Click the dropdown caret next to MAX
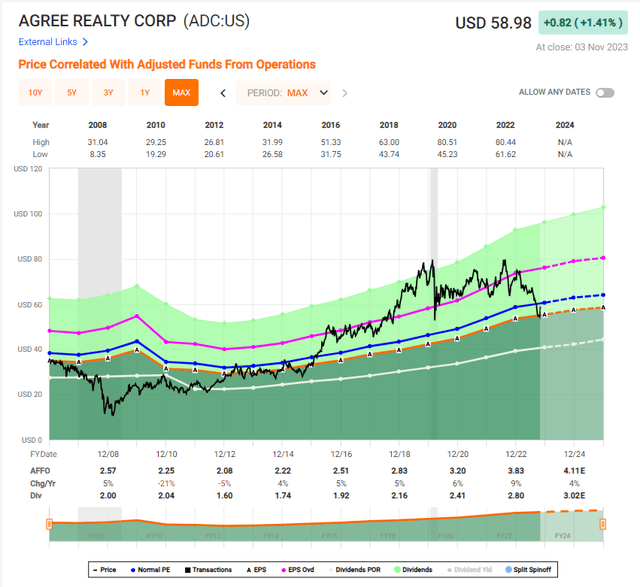The image size is (640, 587). pos(323,93)
